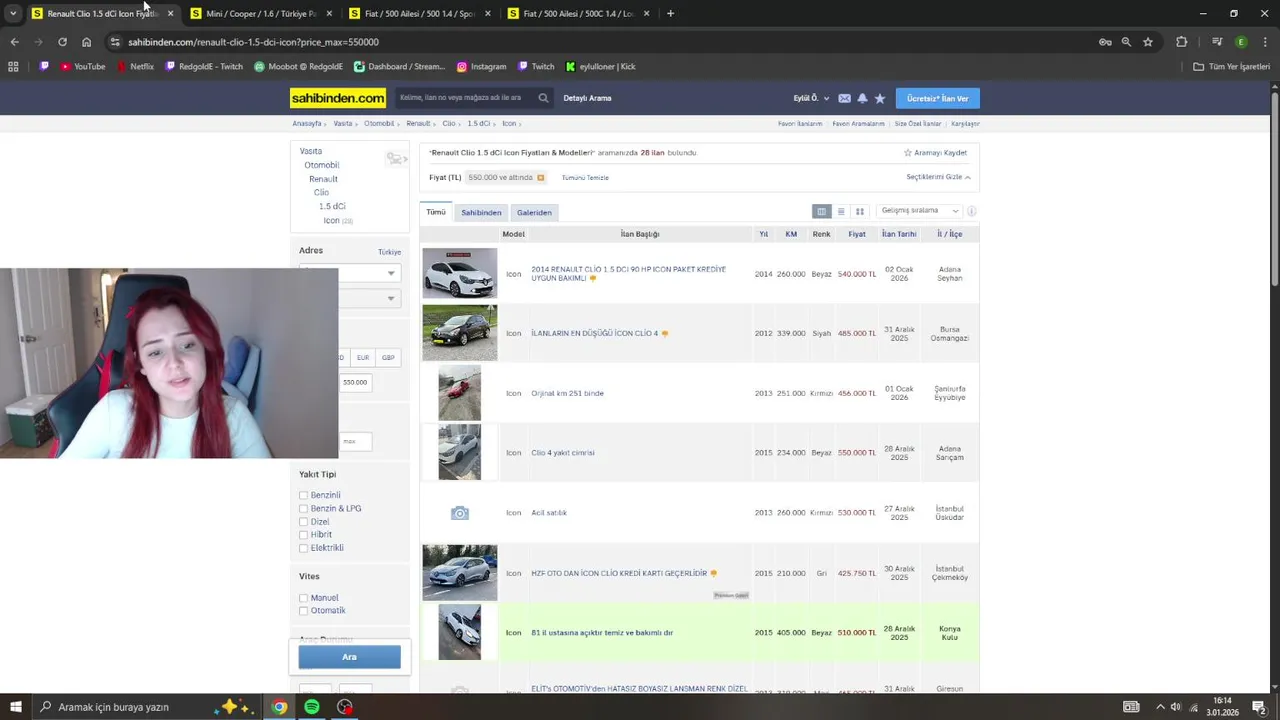Switch to Mini / Cooper browser tab
1280x720 pixels.
pyautogui.click(x=260, y=13)
